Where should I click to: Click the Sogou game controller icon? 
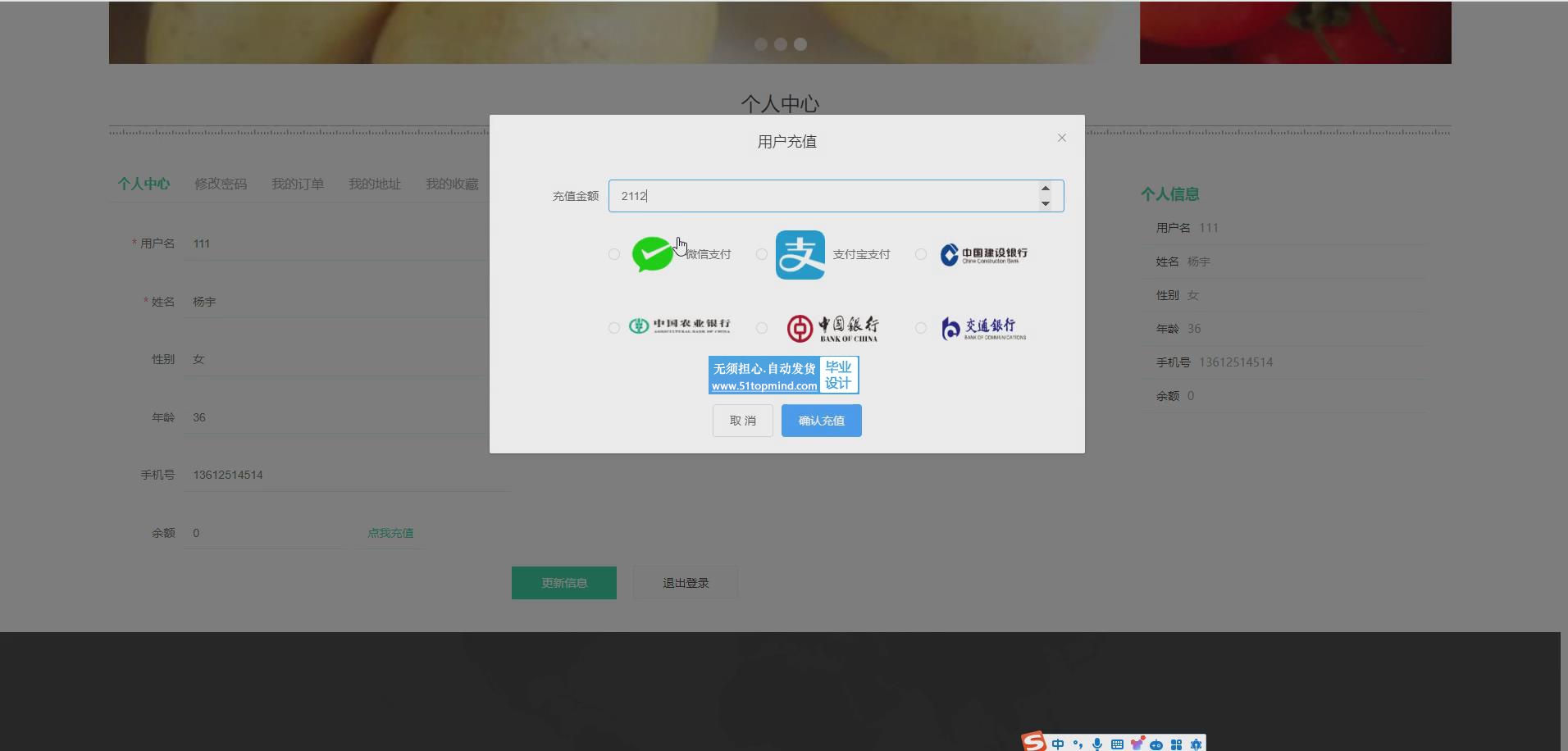click(x=1156, y=744)
